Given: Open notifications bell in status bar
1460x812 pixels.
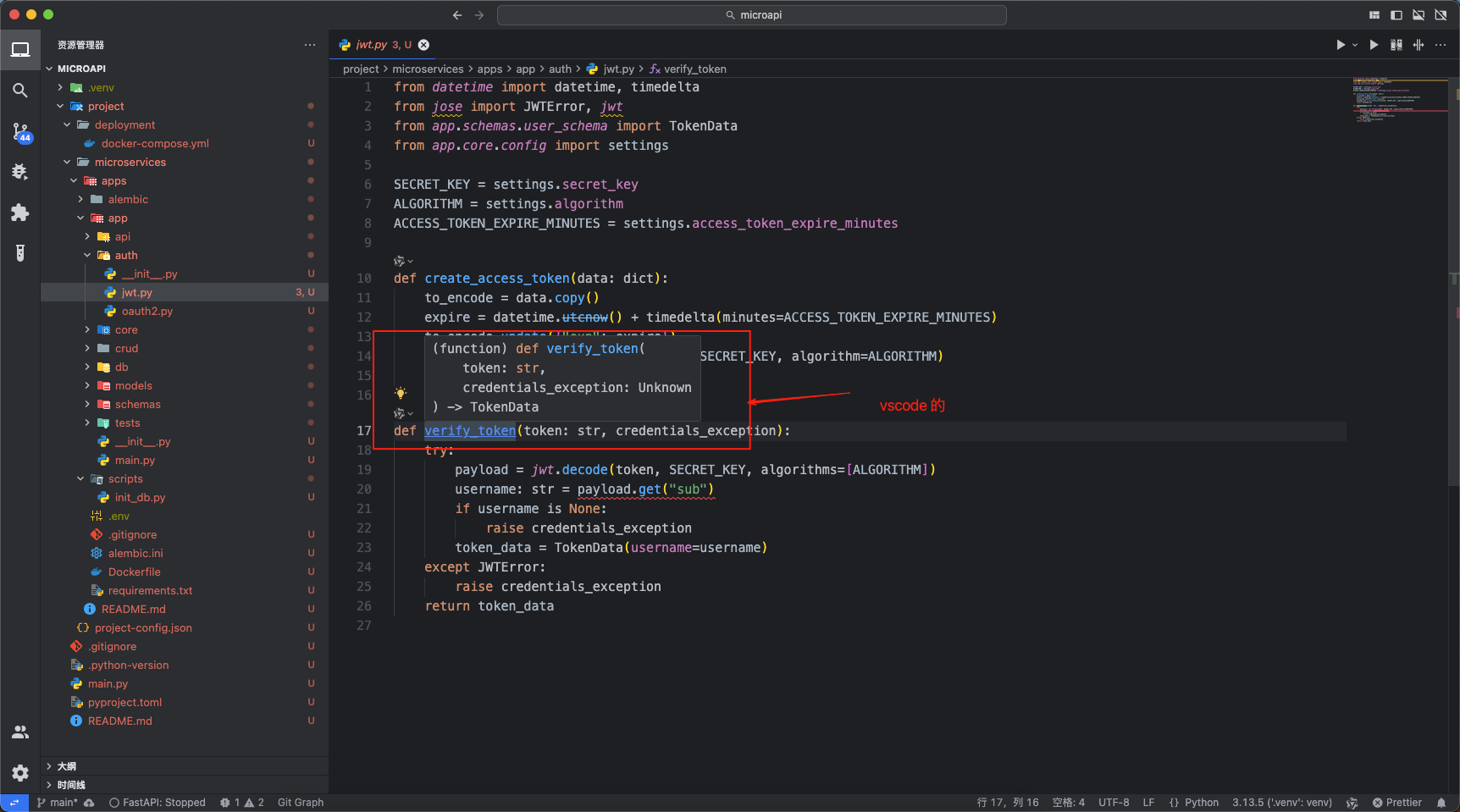Looking at the screenshot, I should pyautogui.click(x=1441, y=803).
